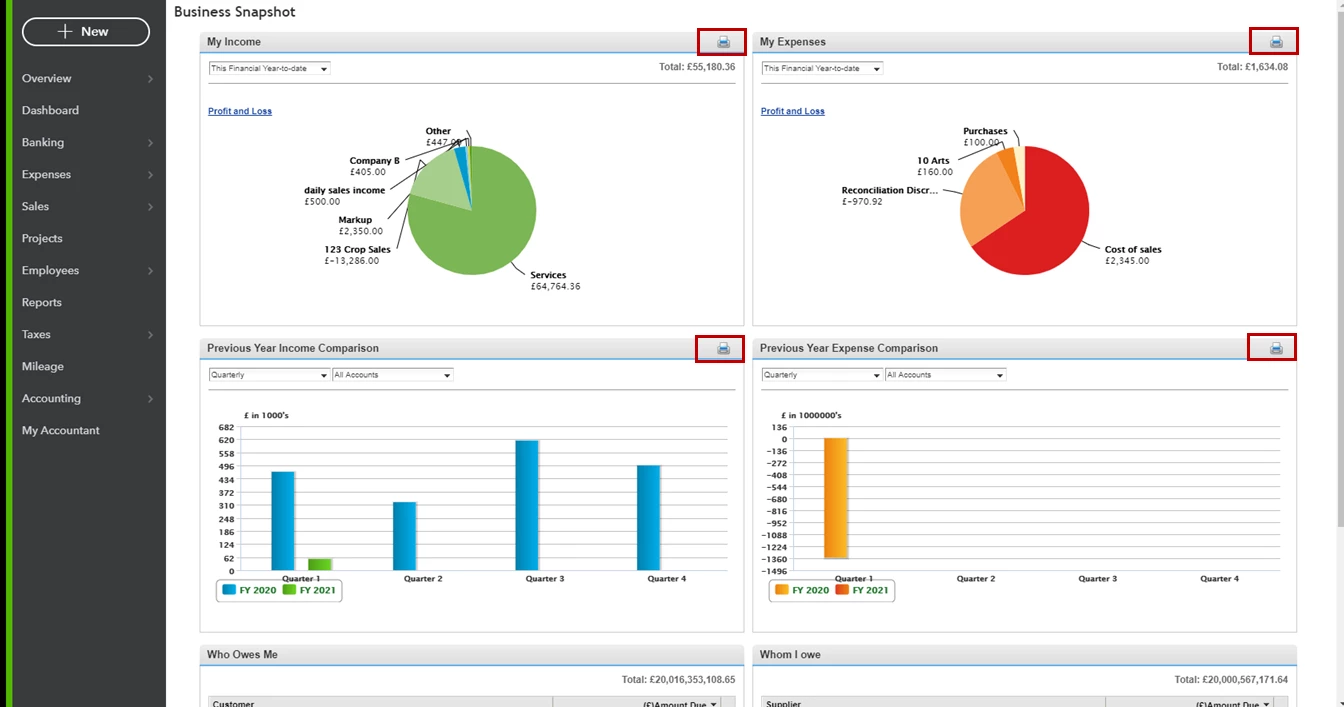Click FY 2021 orange legend swatch in Expenses
The image size is (1344, 707).
[x=842, y=590]
